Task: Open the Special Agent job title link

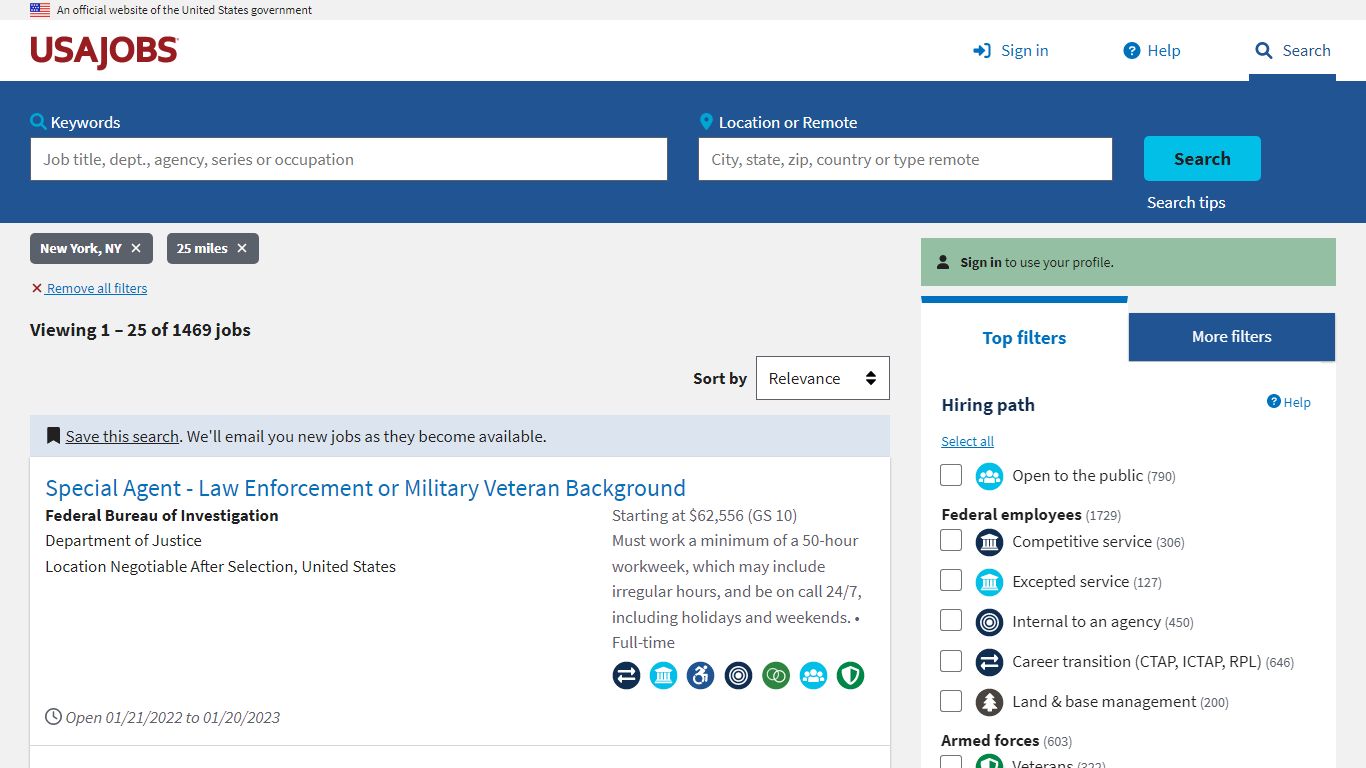Action: point(366,488)
